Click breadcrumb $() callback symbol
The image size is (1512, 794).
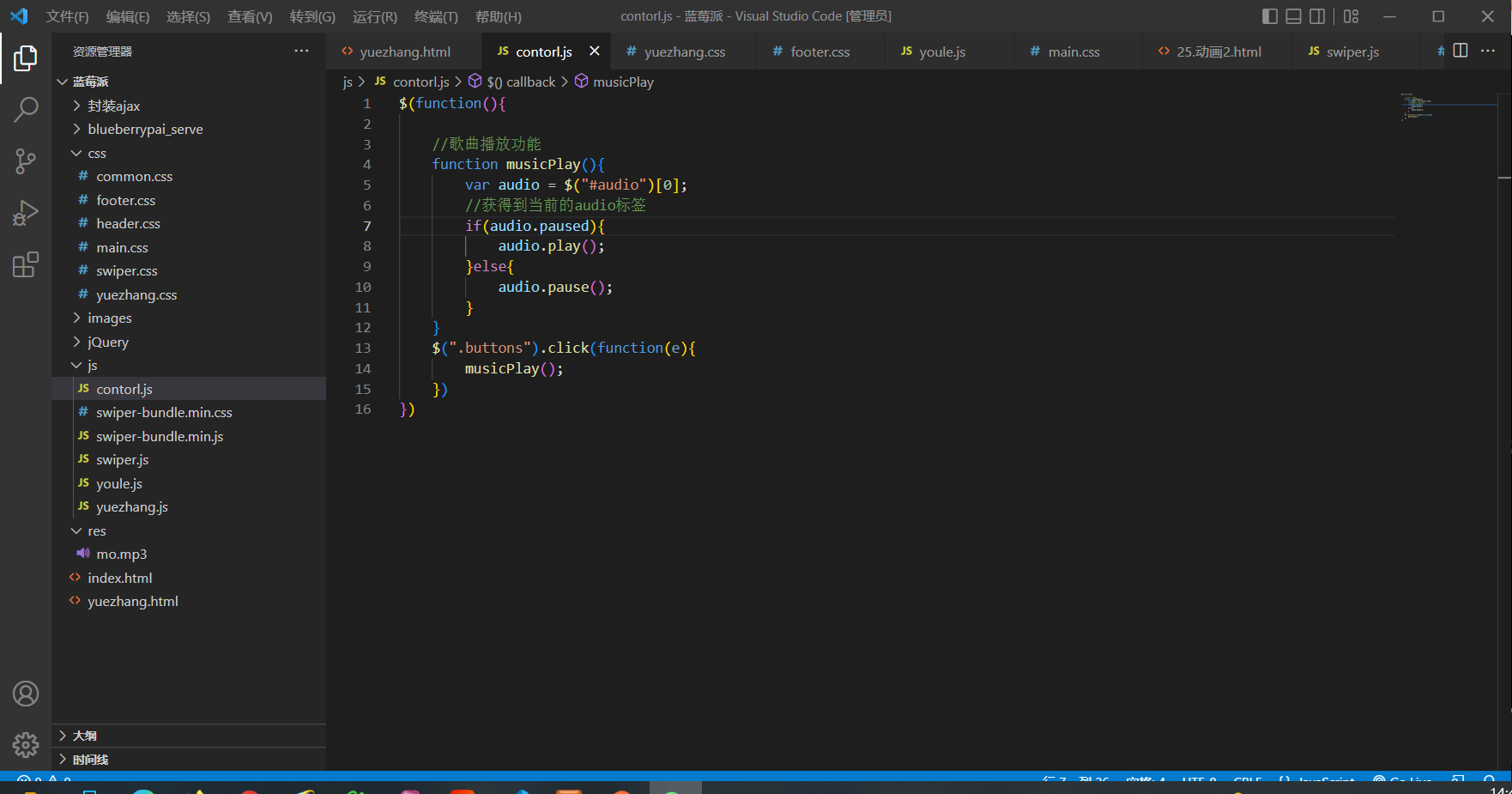(x=511, y=82)
